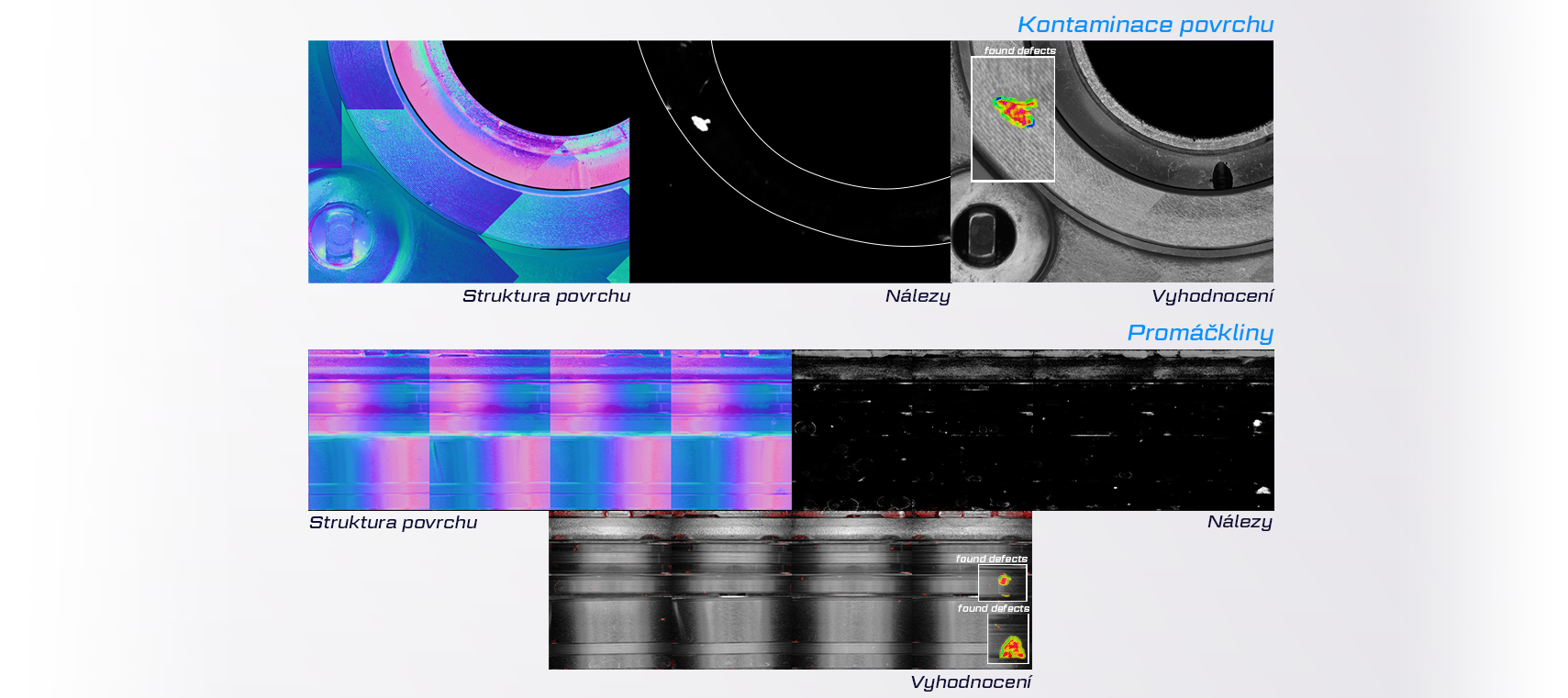The width and height of the screenshot is (1568, 698).
Task: Click the 'found defects' label in ring evaluation
Action: coord(1019,50)
